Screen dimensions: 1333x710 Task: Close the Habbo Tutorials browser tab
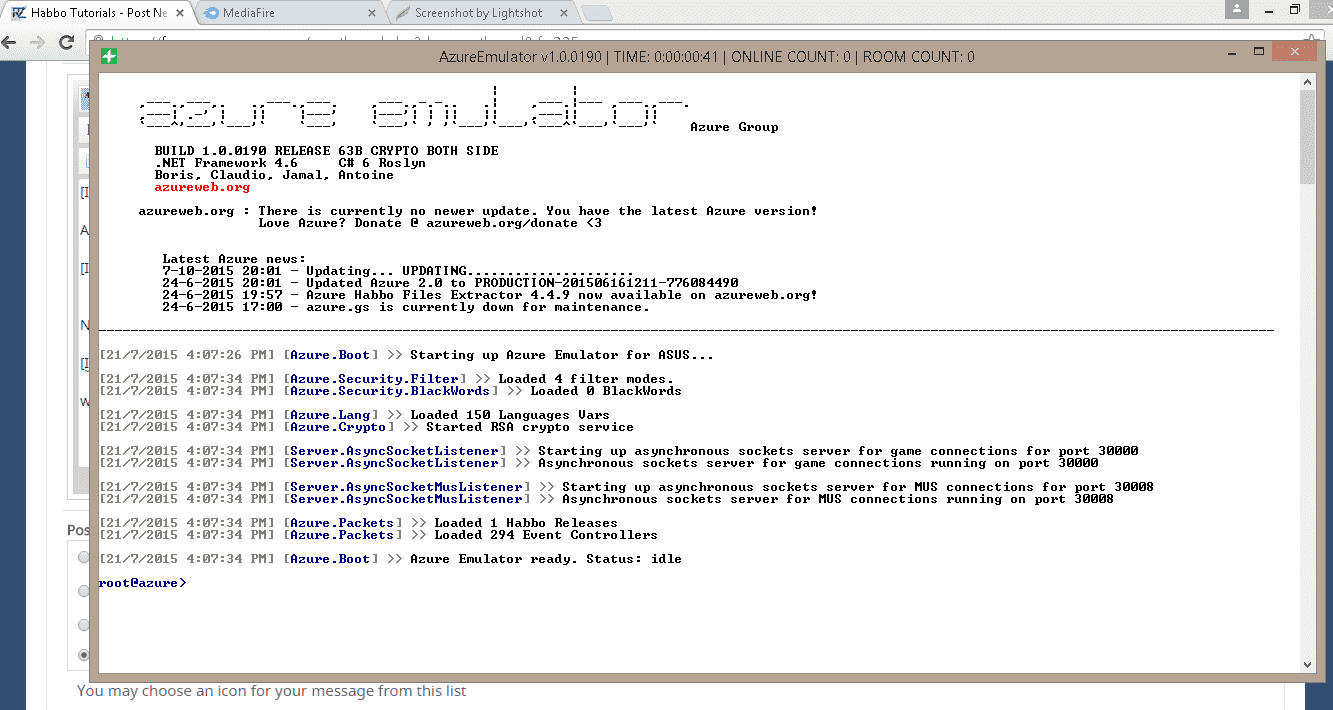[x=179, y=13]
